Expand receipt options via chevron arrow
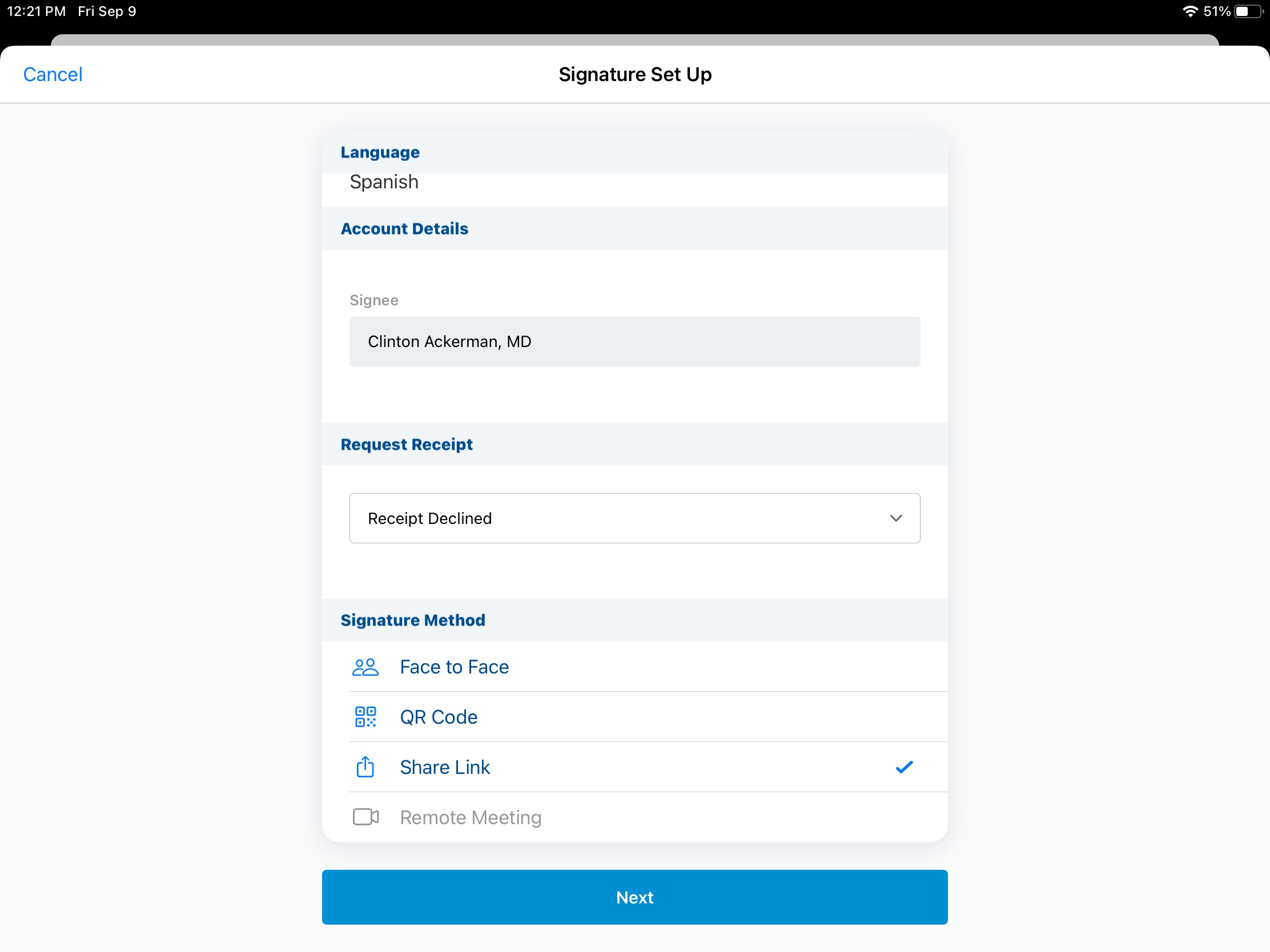This screenshot has width=1270, height=952. [x=895, y=518]
